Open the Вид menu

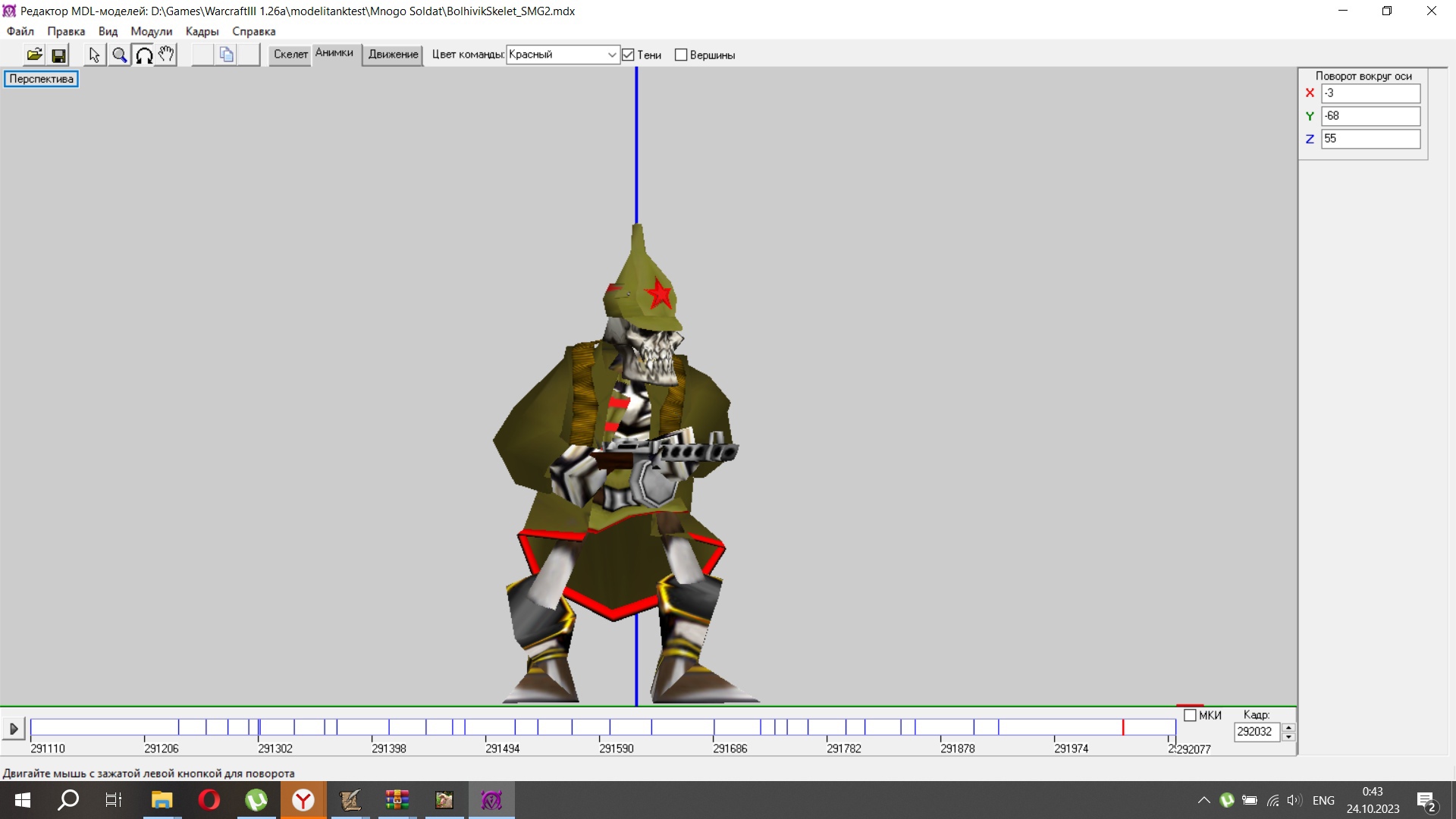[108, 31]
